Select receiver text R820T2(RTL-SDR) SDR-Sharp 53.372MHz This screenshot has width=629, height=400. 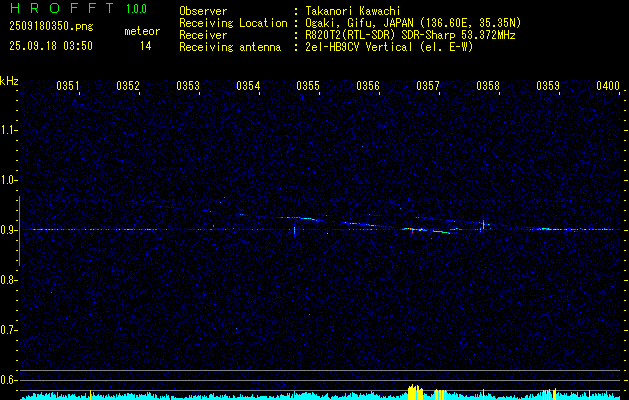pos(410,35)
